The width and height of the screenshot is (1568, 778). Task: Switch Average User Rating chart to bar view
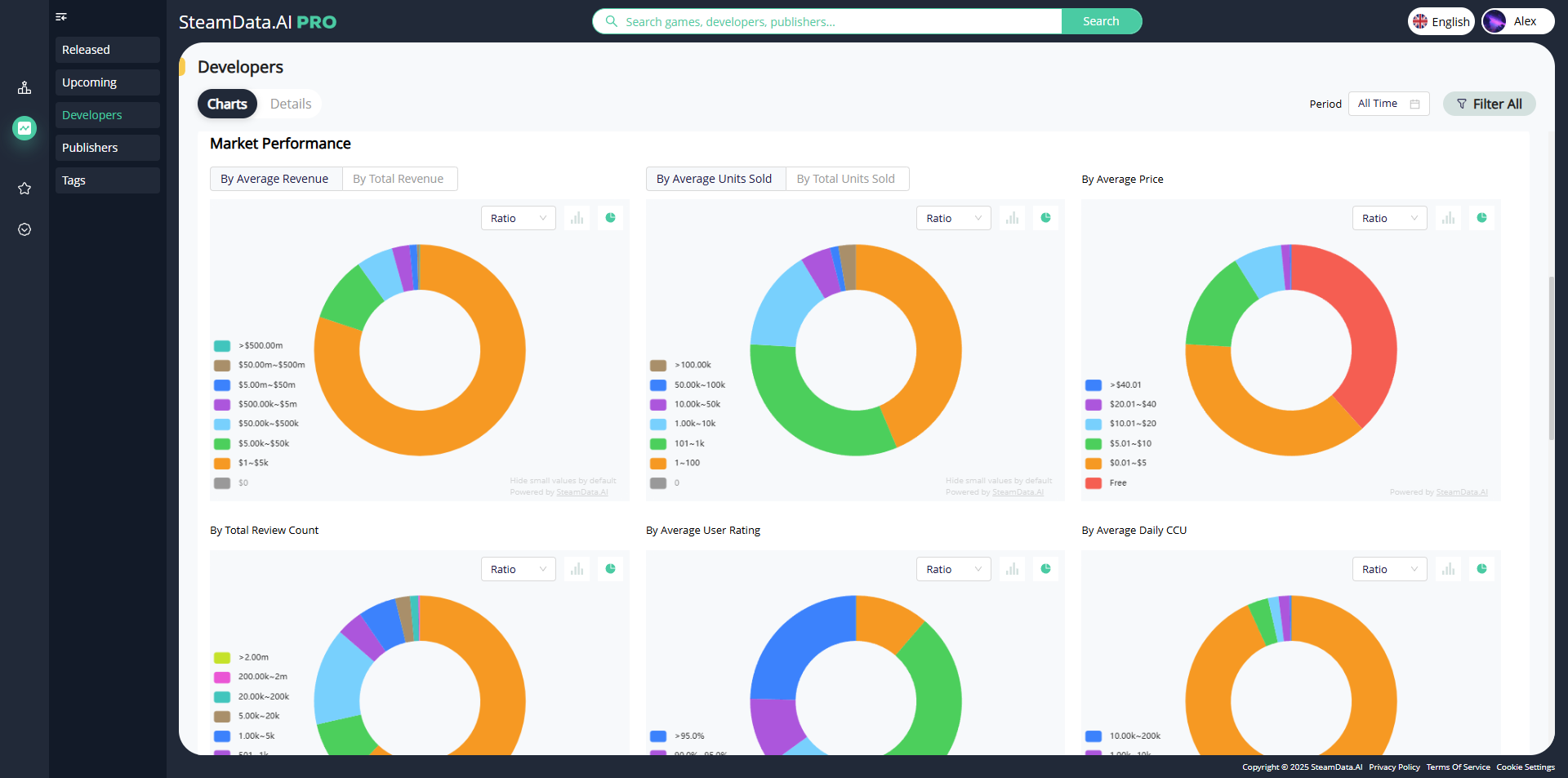click(x=1012, y=569)
